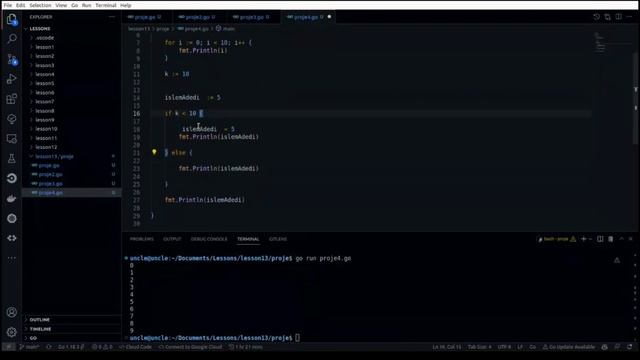Click the main breadcrumb symbol
This screenshot has width=640, height=360.
tap(225, 29)
